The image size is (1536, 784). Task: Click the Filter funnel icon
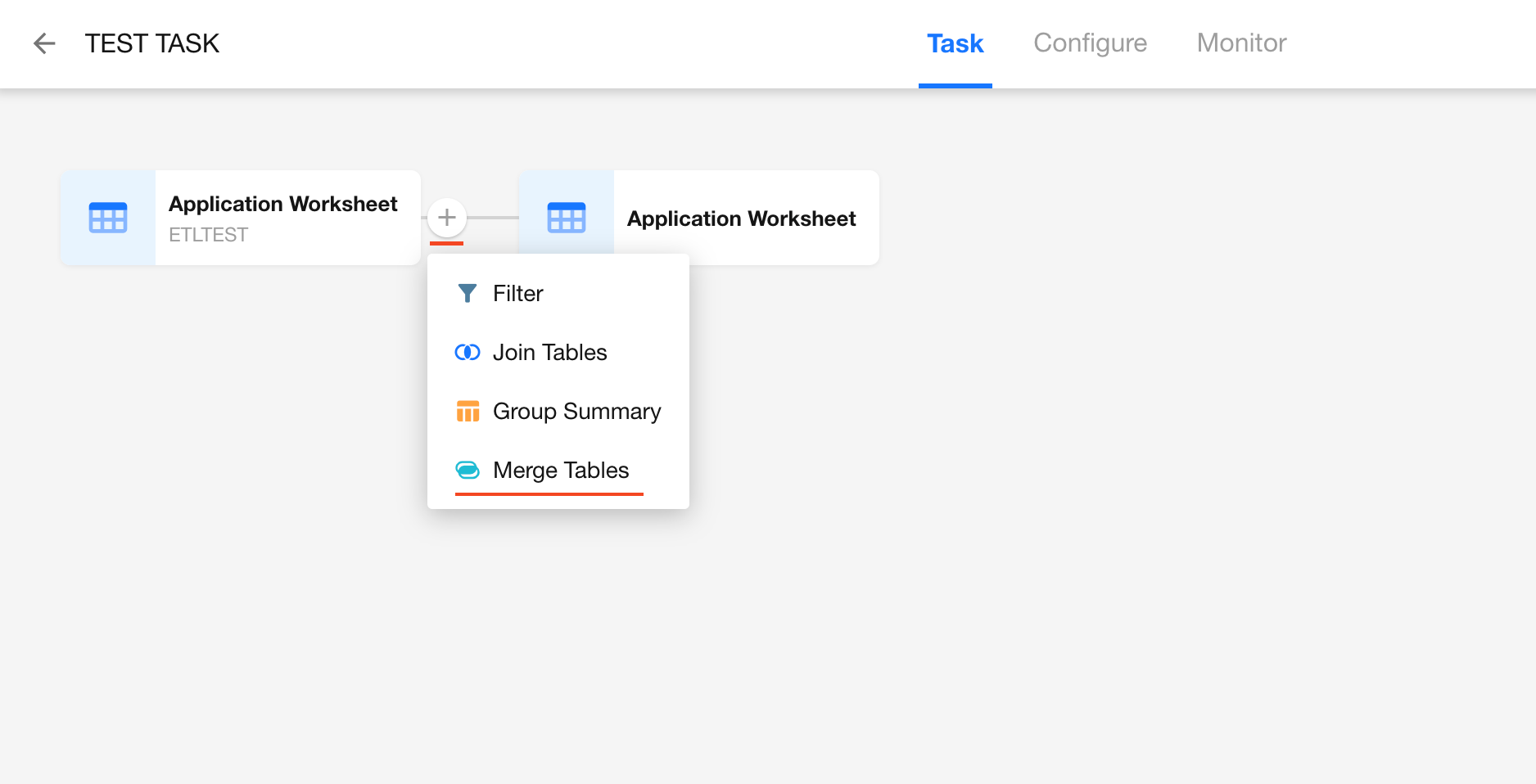pos(467,294)
